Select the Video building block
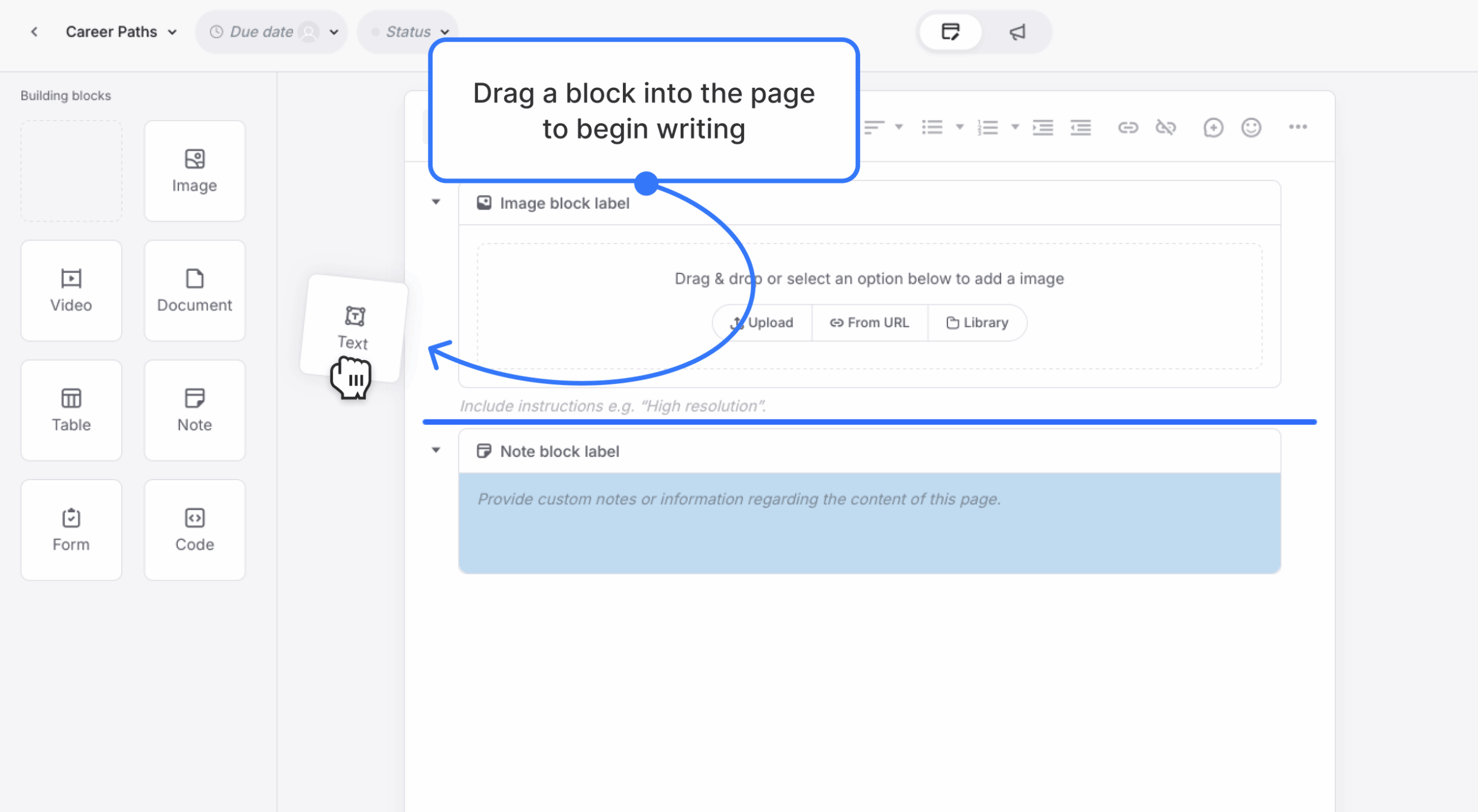Screen dimensions: 1478x812 (71, 290)
